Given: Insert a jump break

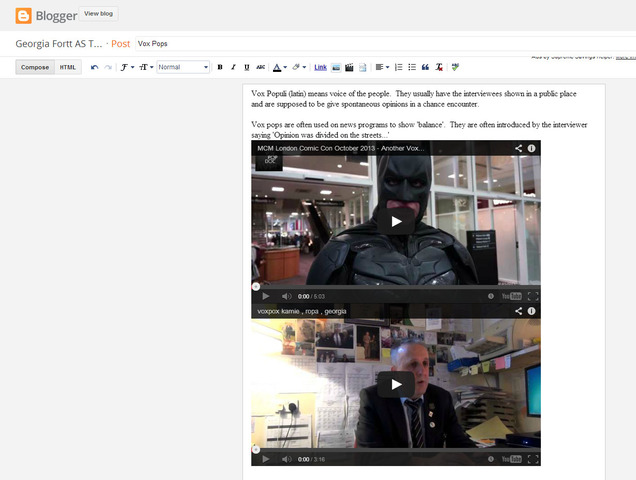Looking at the screenshot, I should coord(363,68).
